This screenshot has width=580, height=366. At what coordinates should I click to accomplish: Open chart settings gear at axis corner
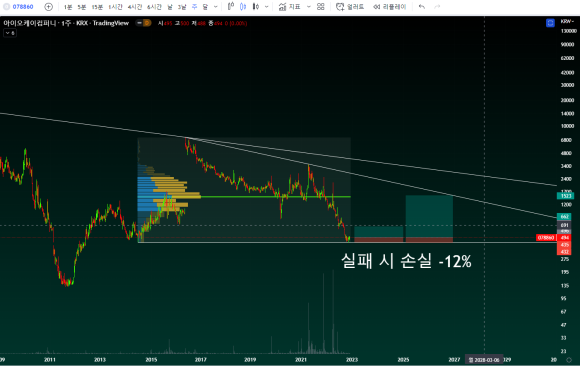pos(569,360)
